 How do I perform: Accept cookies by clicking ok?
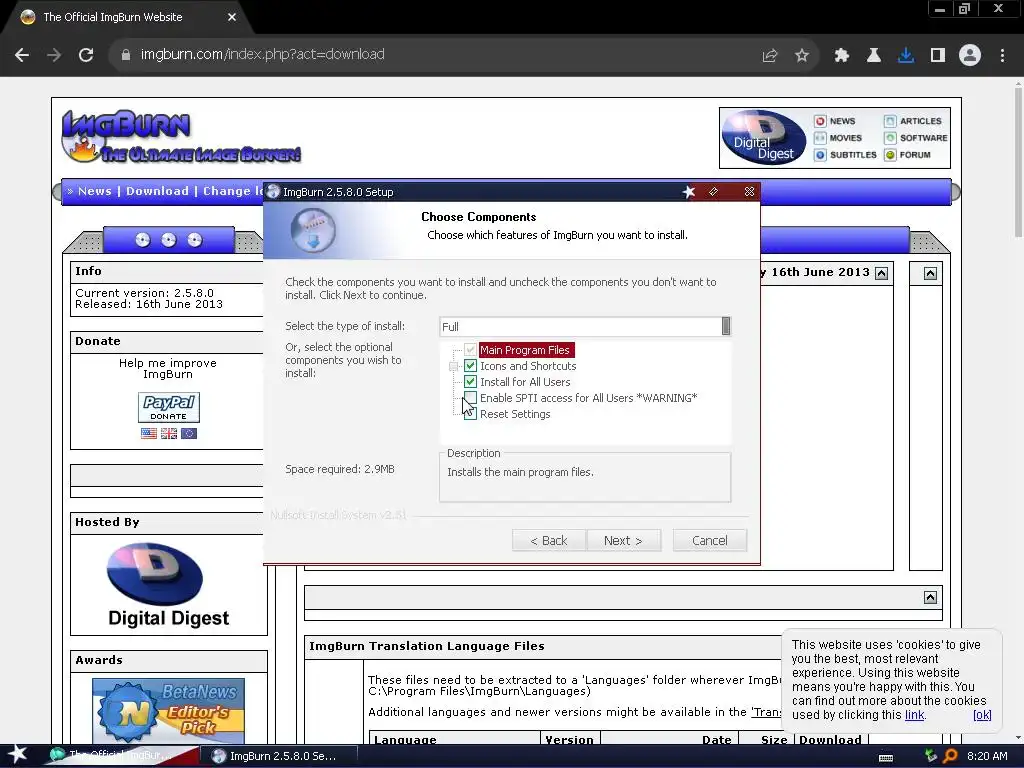point(982,715)
